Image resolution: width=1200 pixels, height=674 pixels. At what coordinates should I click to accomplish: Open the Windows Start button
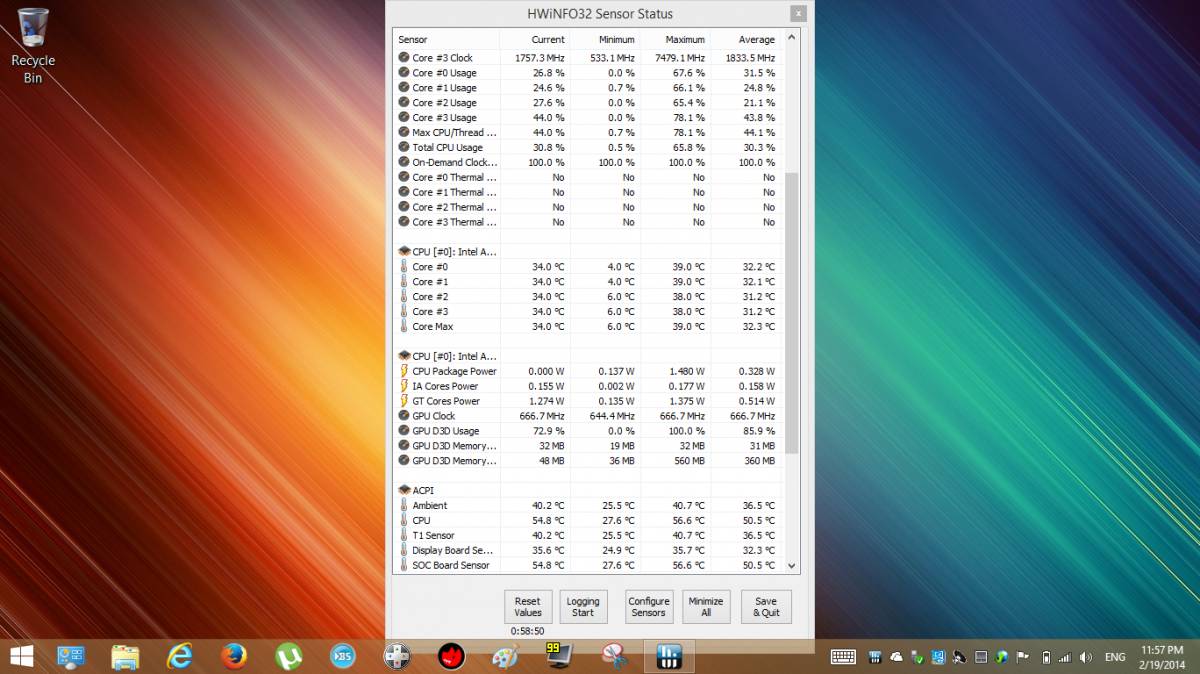(21, 656)
